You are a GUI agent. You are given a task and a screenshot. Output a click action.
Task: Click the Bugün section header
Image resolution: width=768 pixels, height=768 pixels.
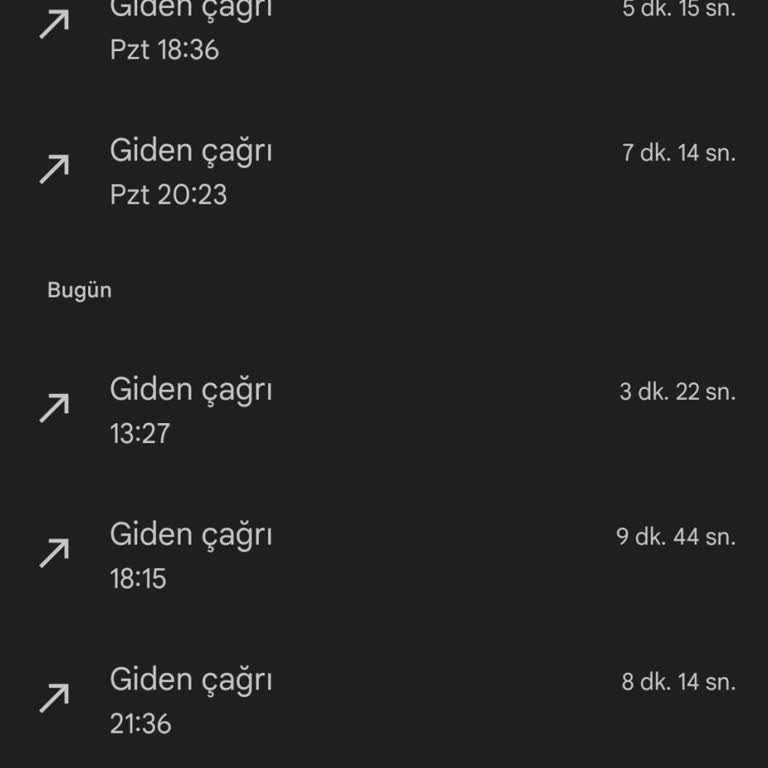(79, 291)
